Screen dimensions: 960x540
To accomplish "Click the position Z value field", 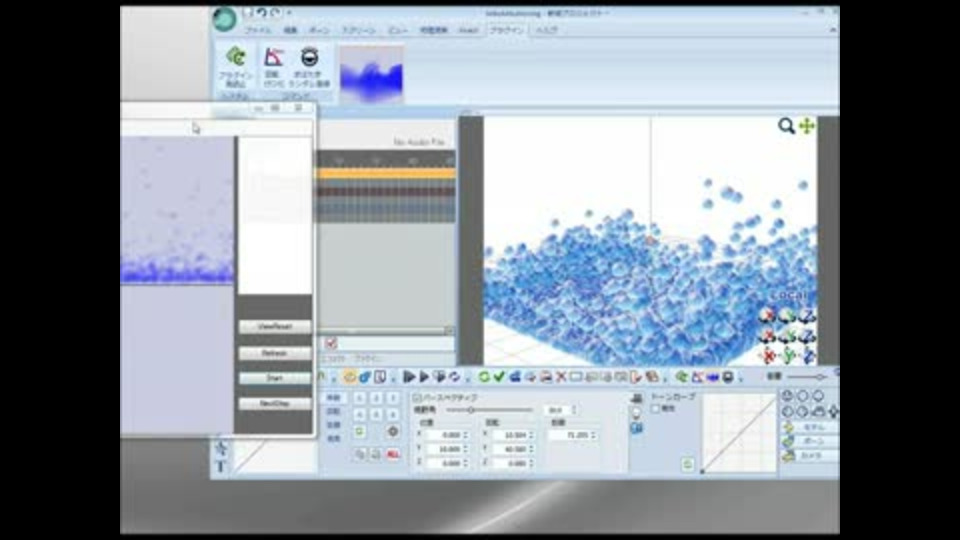I will [x=444, y=463].
